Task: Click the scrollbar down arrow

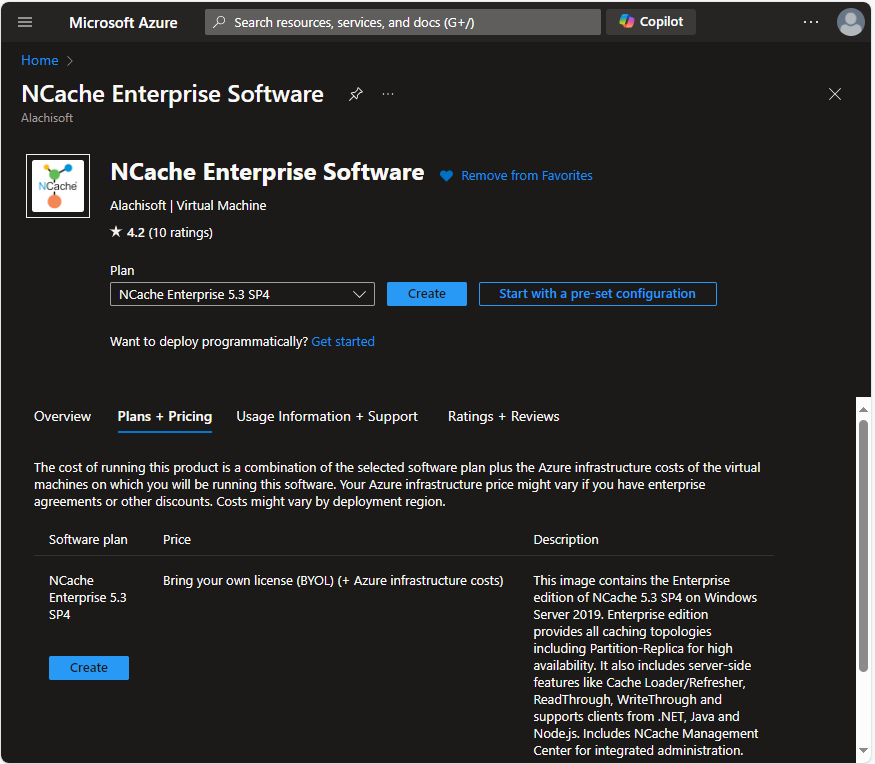Action: tap(863, 751)
